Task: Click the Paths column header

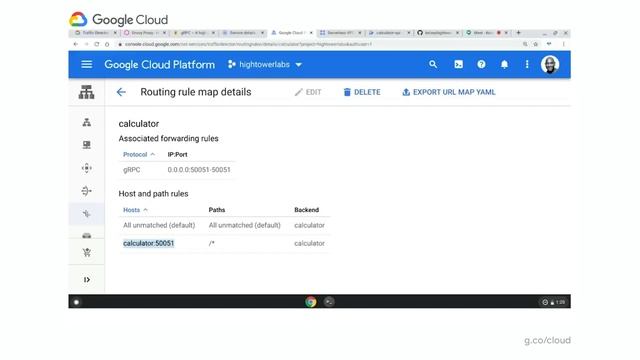Action: 217,210
